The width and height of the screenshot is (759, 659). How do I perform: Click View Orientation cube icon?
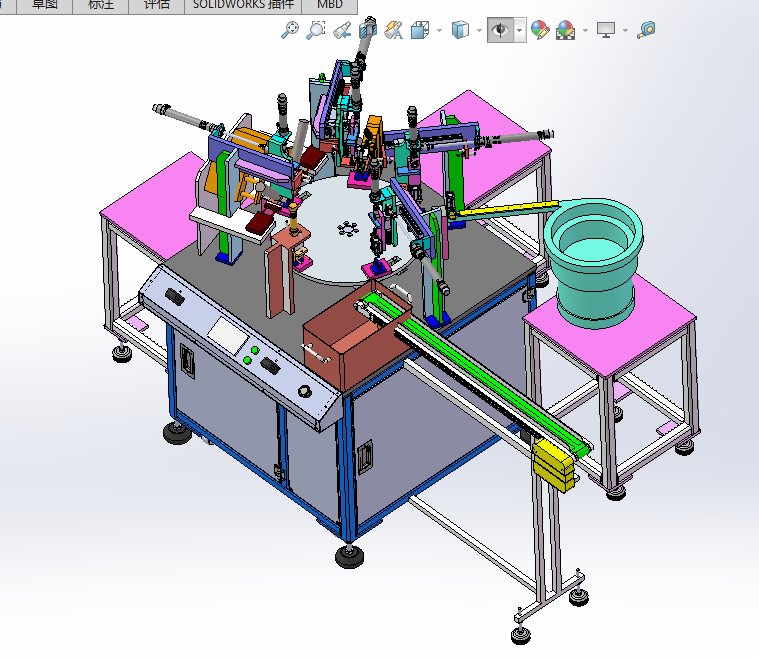point(420,30)
